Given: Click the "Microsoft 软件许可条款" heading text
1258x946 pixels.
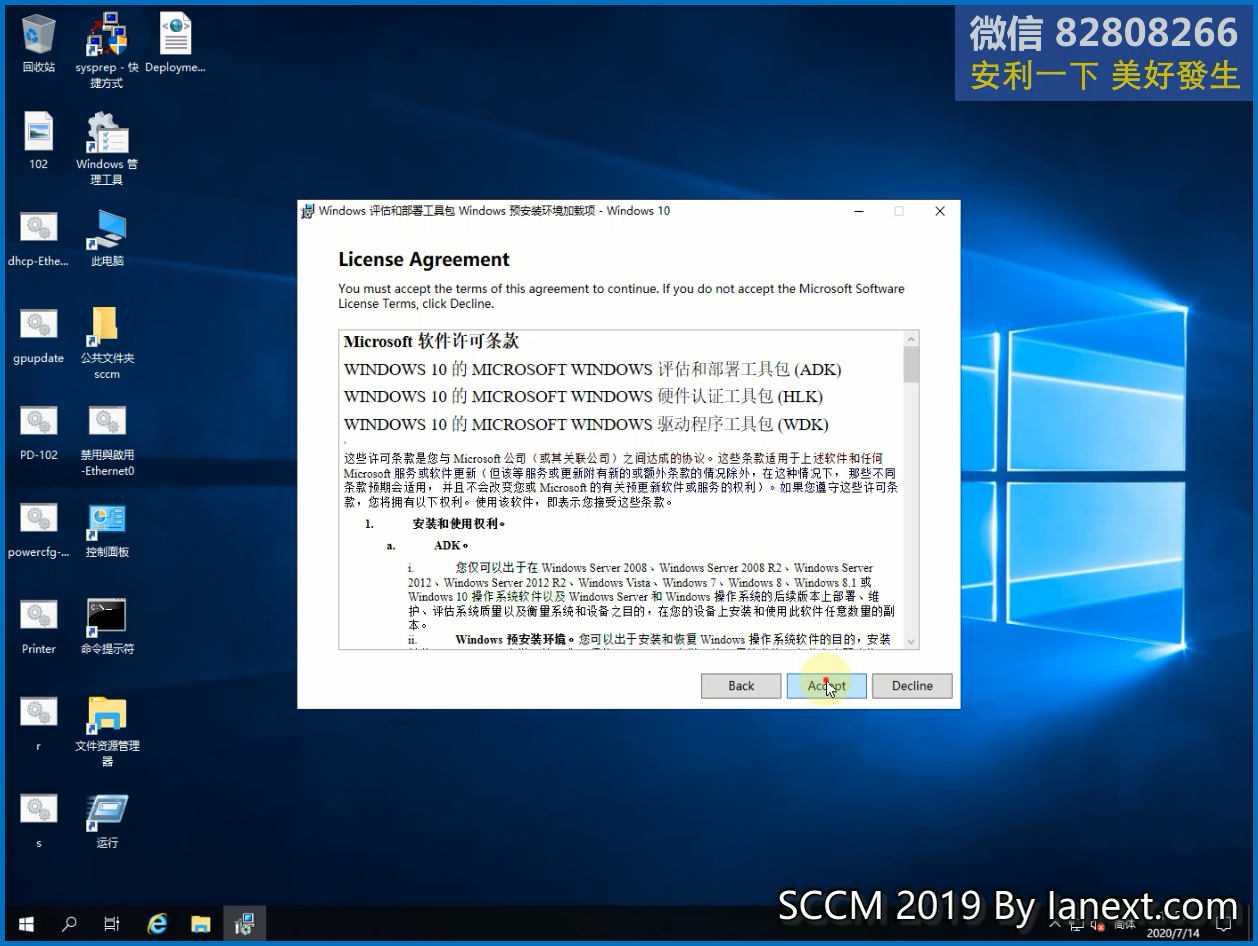Looking at the screenshot, I should [x=431, y=341].
